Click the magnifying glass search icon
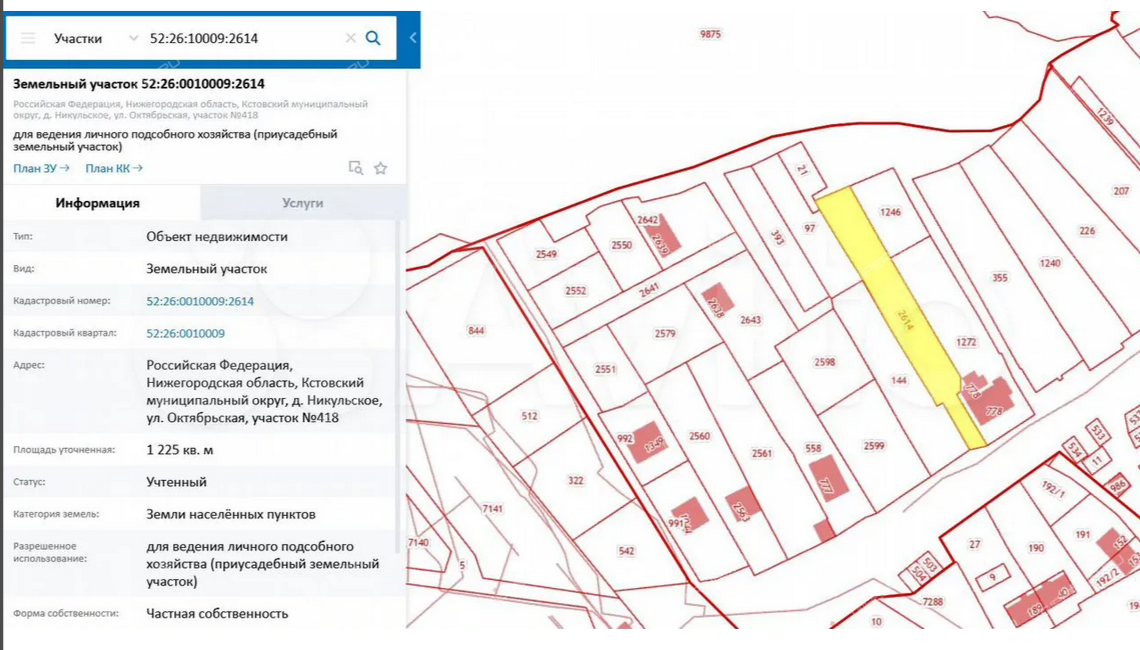 point(373,38)
